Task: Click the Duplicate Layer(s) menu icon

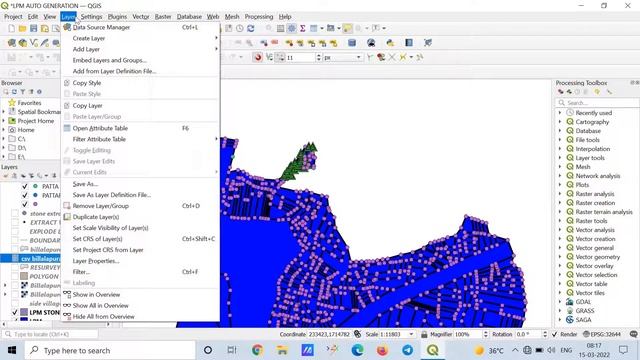Action: (67, 217)
